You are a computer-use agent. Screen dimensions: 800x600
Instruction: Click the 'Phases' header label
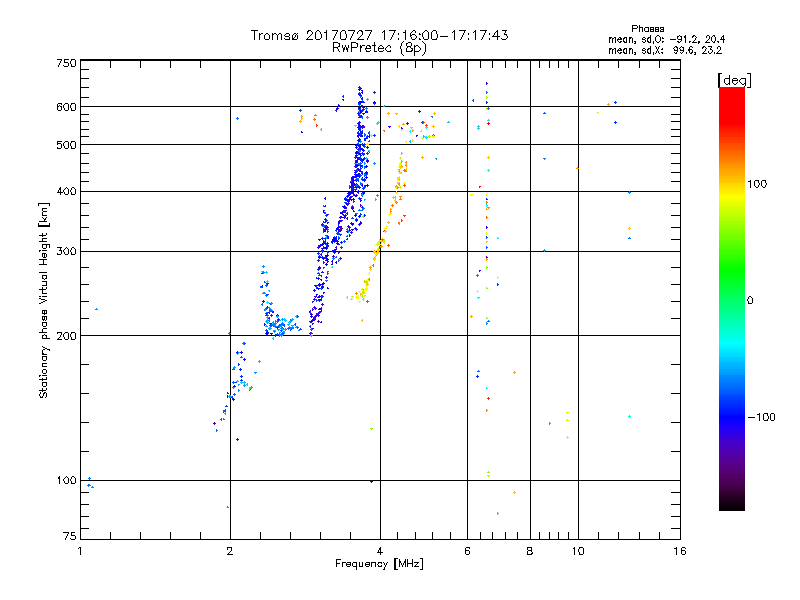click(647, 29)
